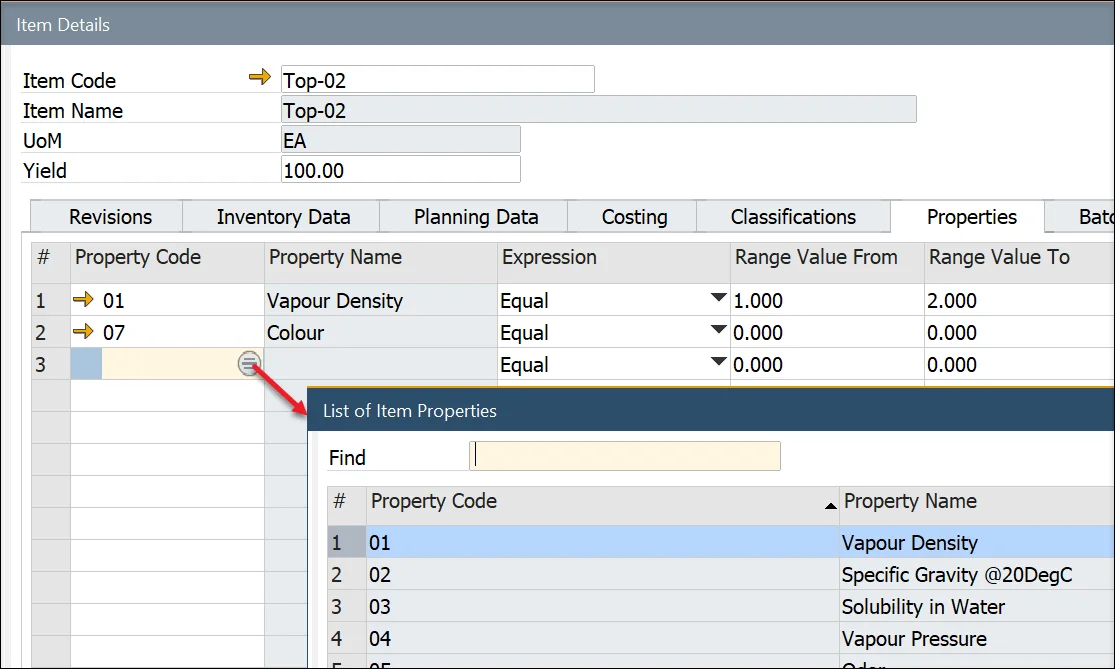1115x669 pixels.
Task: Open link arrow for property code 07
Action: click(x=84, y=332)
